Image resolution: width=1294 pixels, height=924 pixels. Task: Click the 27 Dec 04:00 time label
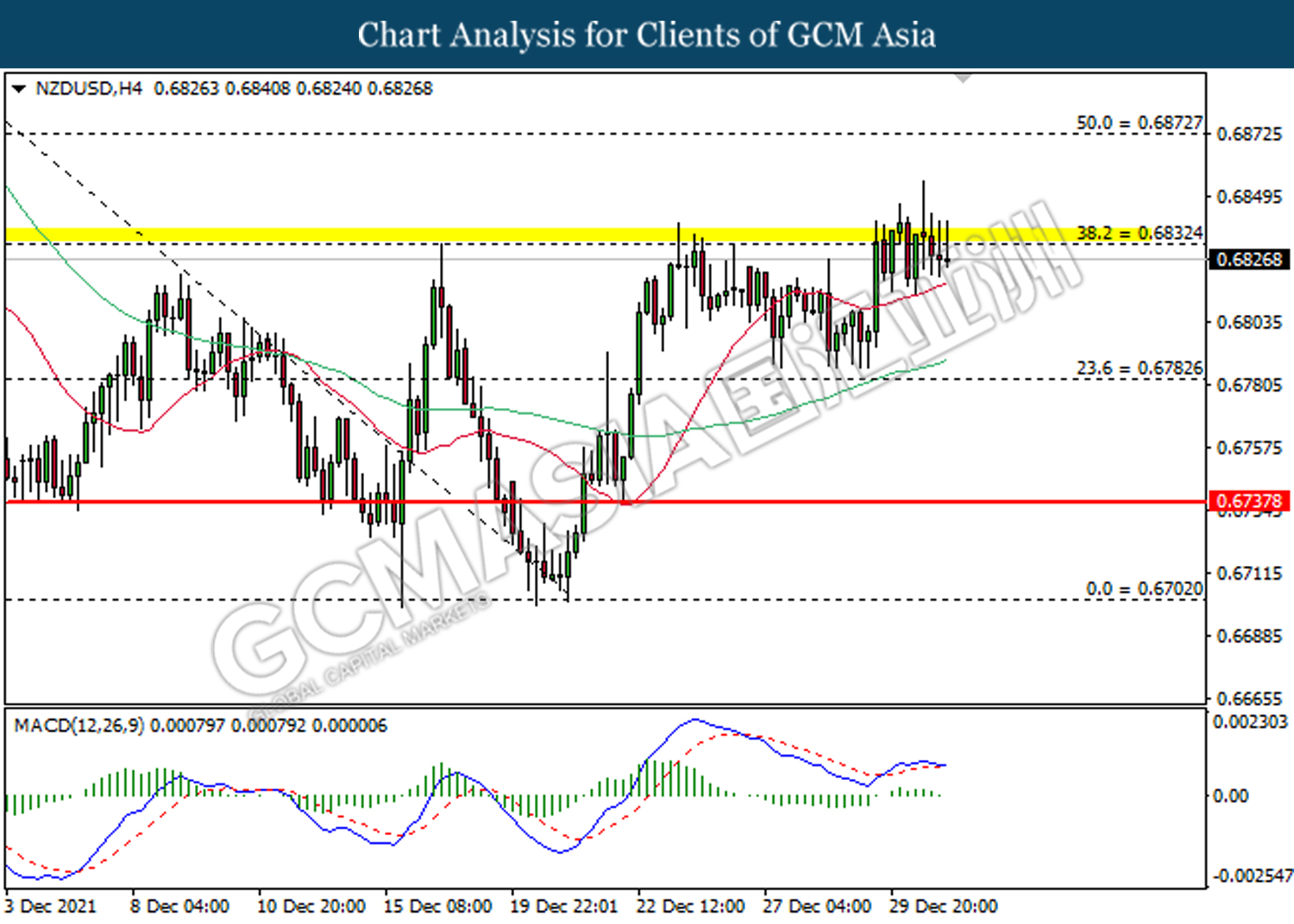coord(817,906)
